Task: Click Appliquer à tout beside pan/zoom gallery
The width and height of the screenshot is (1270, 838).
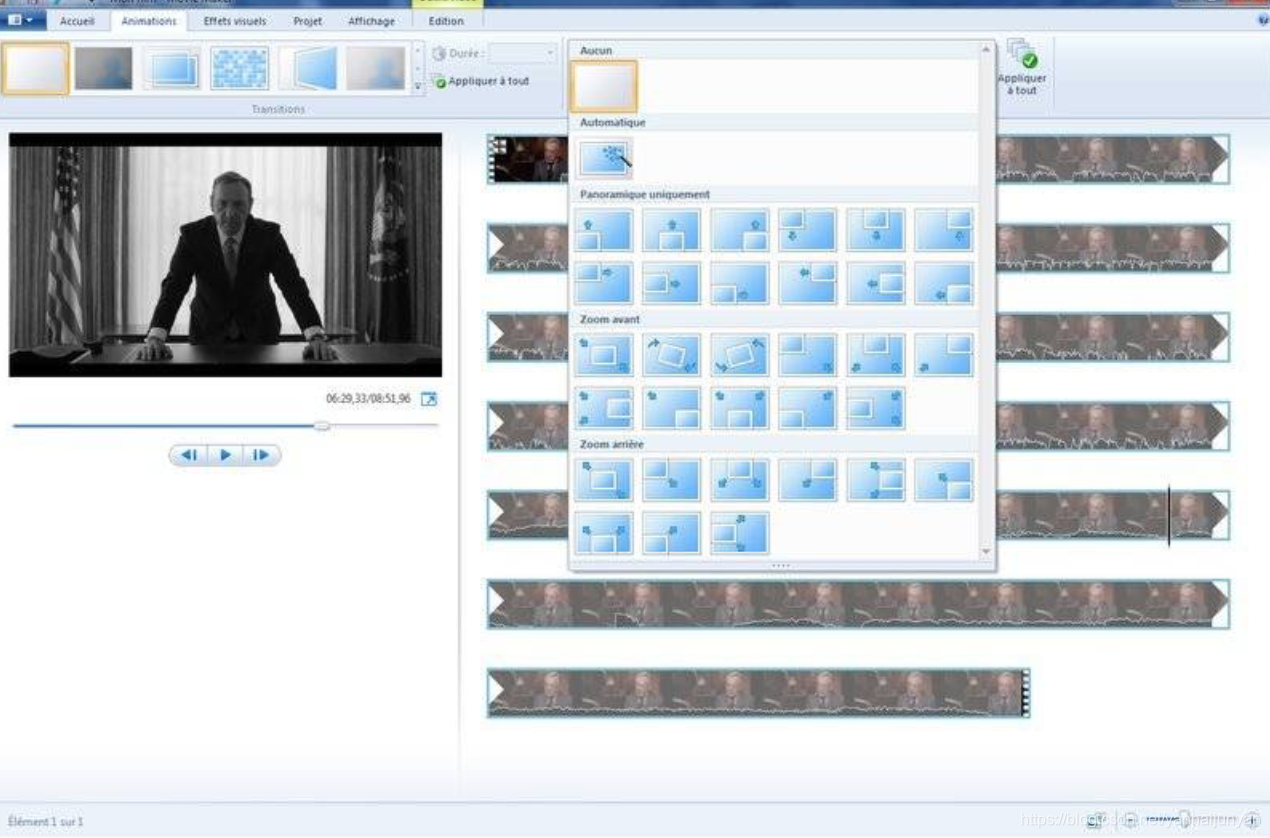Action: point(1022,68)
